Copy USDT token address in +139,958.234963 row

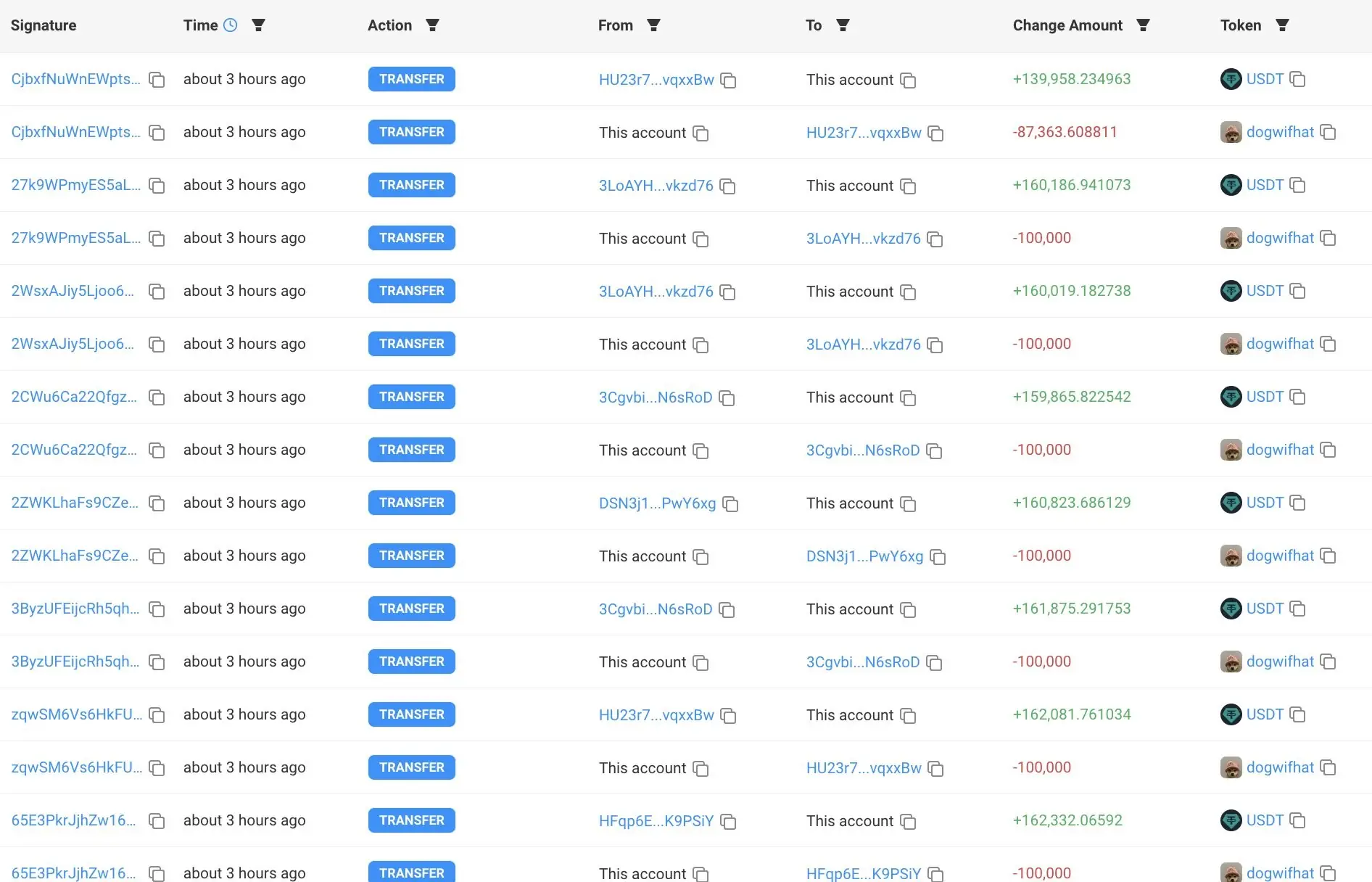(1297, 80)
